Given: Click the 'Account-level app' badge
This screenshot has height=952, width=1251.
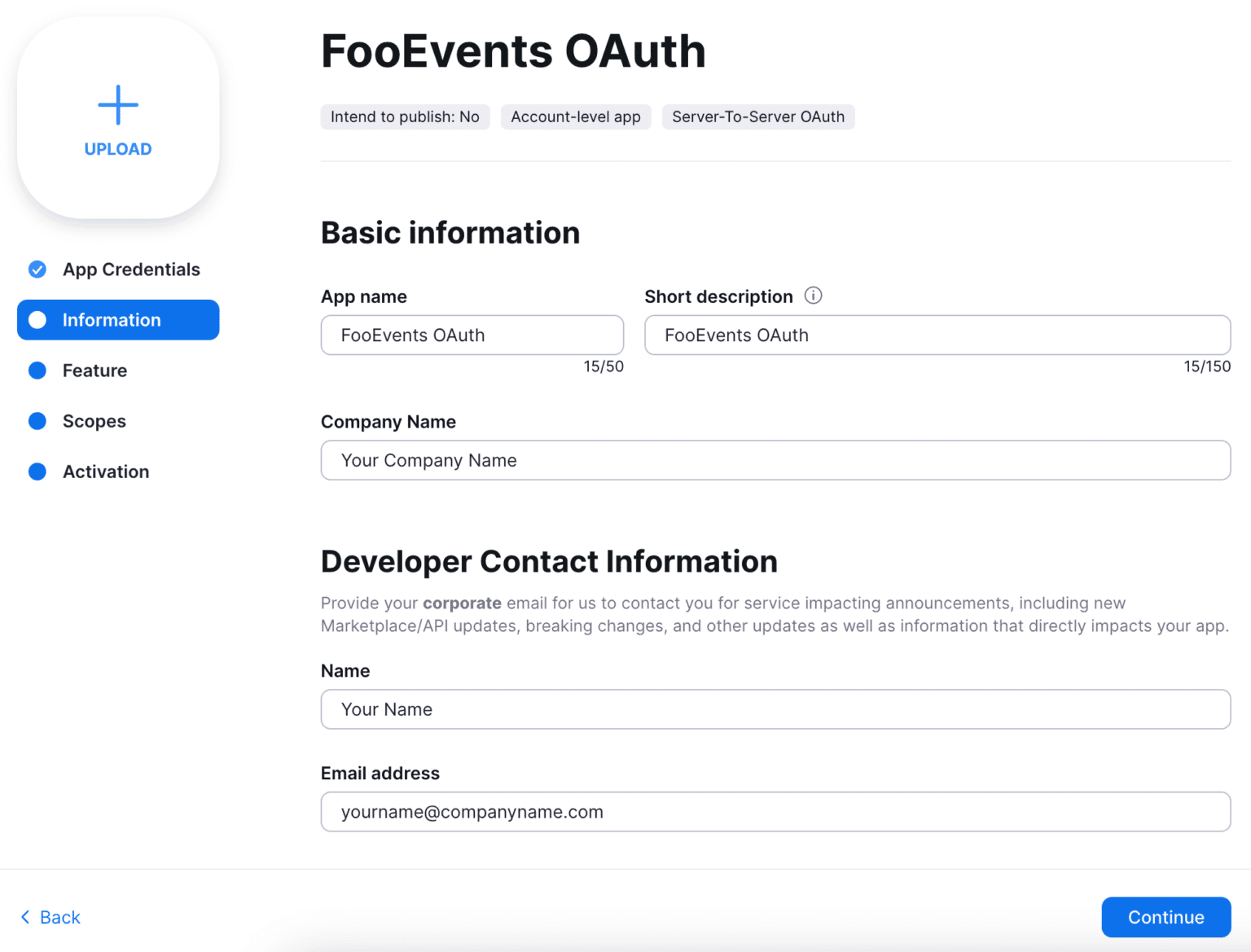Looking at the screenshot, I should pyautogui.click(x=576, y=116).
